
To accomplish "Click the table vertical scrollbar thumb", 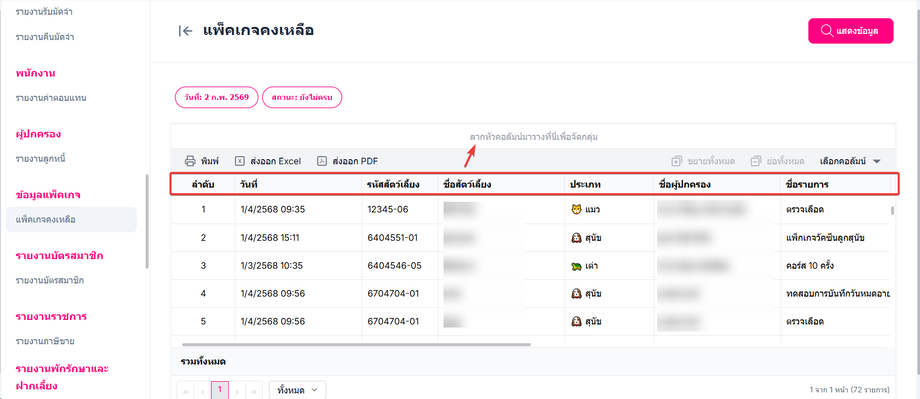I will tap(892, 211).
